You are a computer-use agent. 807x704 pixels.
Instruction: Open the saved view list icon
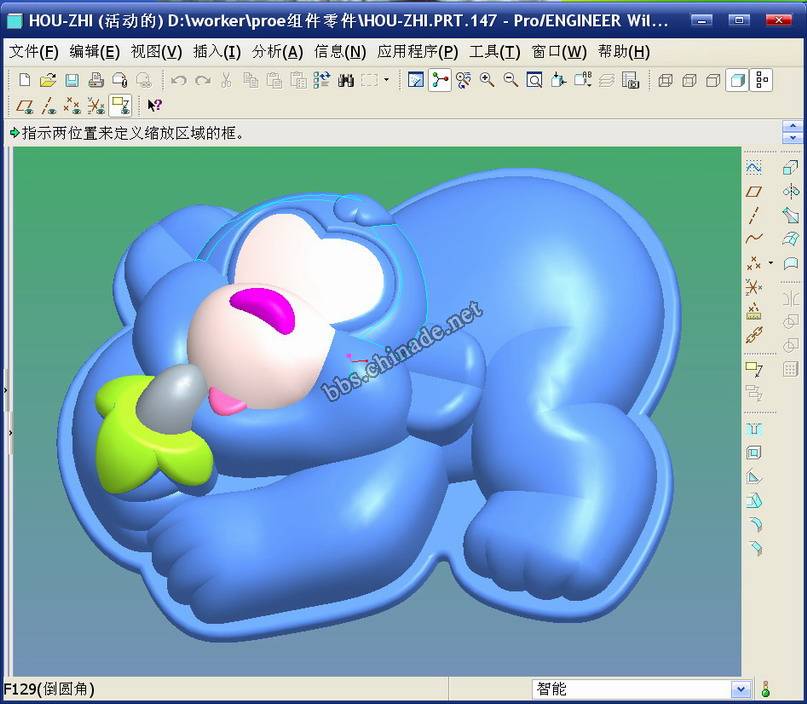[x=583, y=80]
